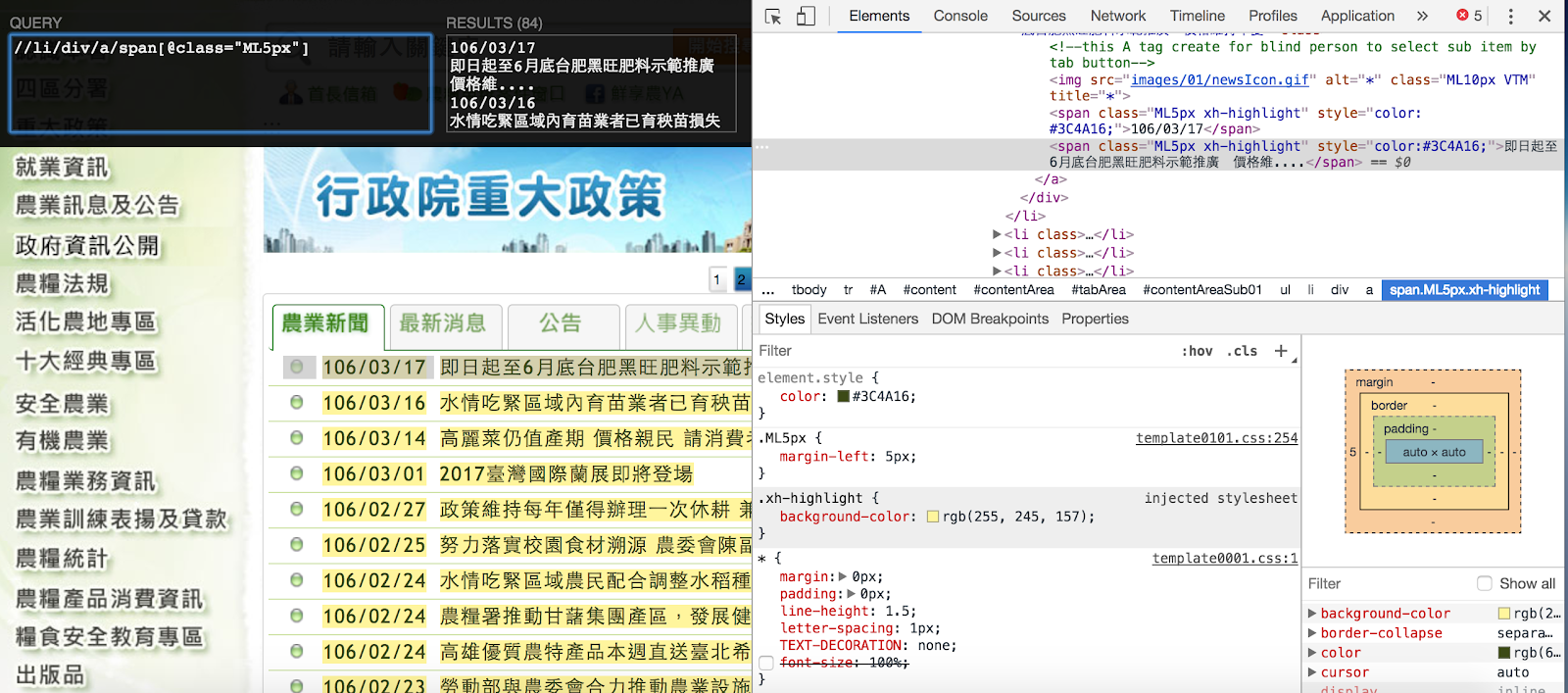The height and width of the screenshot is (693, 1568).
Task: Click the #3C4A16 color swatch in element.style
Action: 843,397
